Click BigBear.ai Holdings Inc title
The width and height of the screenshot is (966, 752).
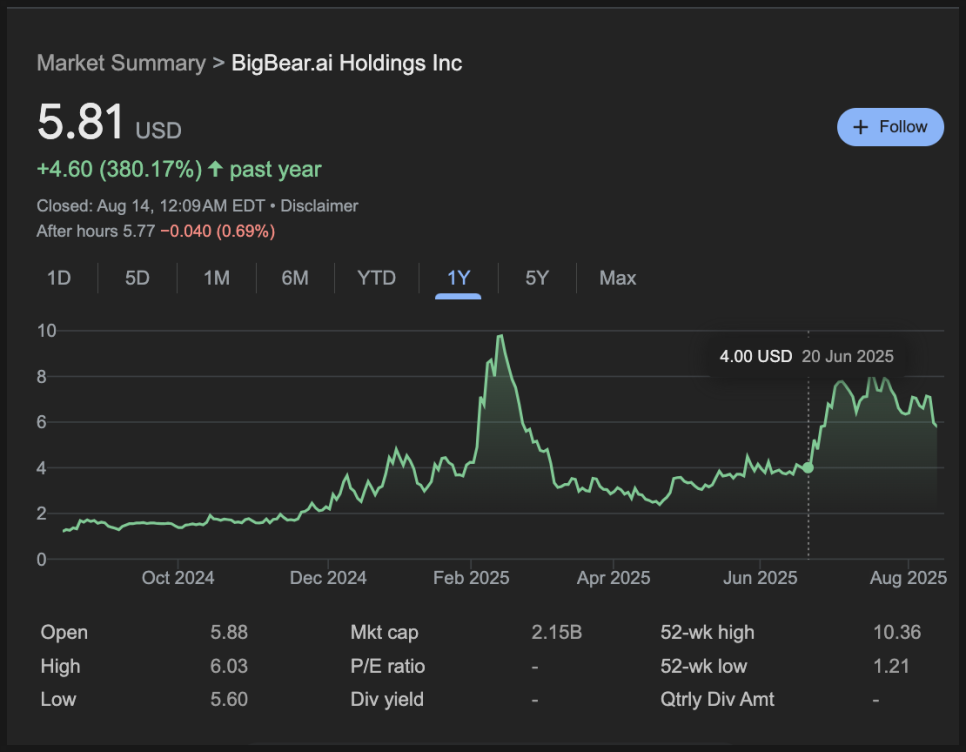347,63
